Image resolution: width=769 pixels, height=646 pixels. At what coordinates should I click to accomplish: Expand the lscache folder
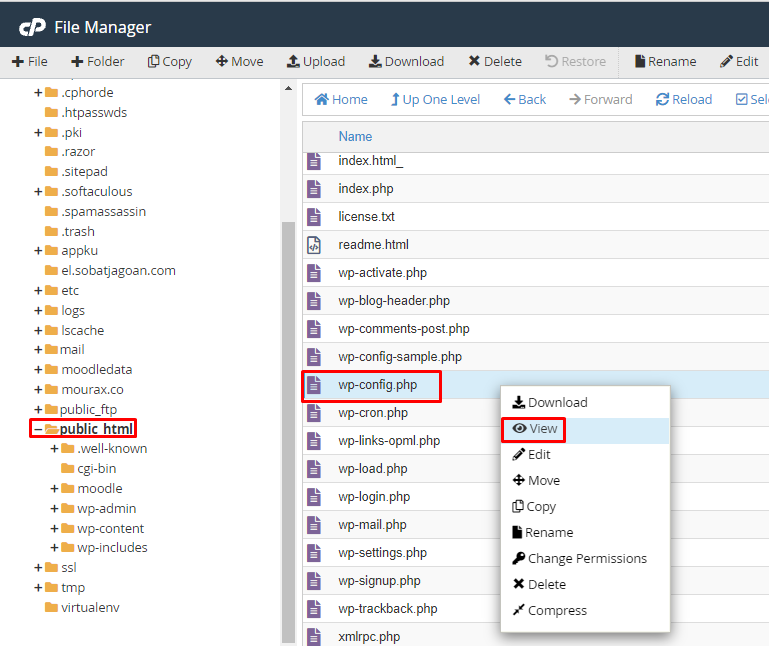[38, 331]
